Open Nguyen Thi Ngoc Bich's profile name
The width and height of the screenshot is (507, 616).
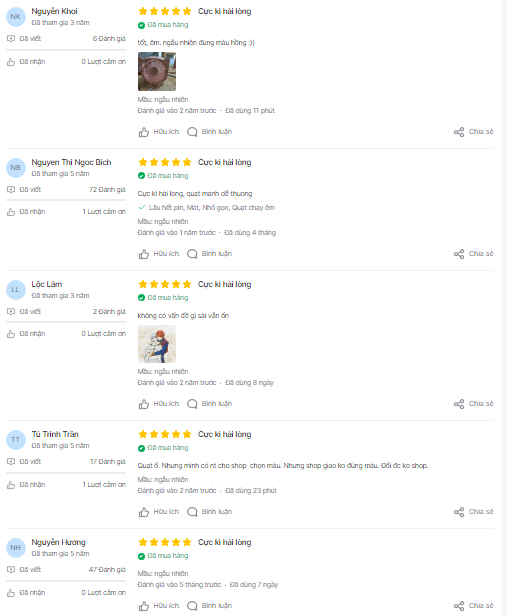click(x=71, y=162)
